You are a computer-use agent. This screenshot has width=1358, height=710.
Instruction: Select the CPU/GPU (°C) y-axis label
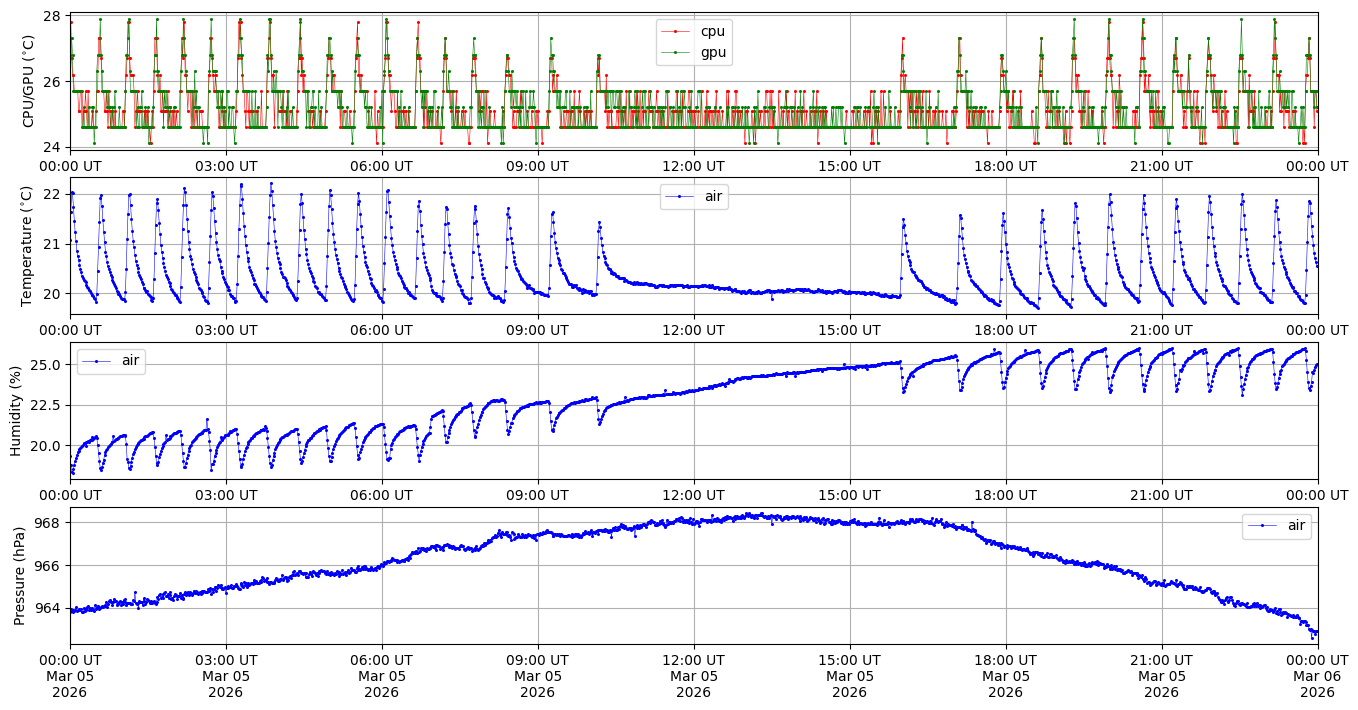tap(28, 81)
